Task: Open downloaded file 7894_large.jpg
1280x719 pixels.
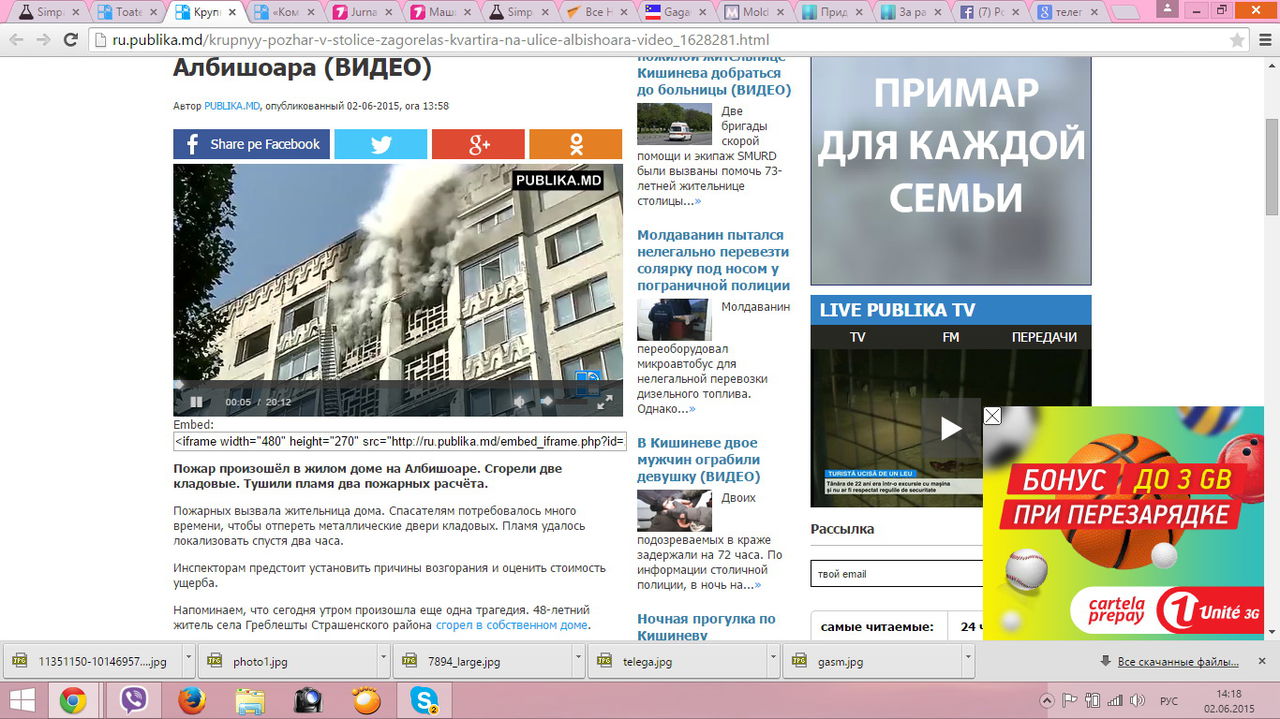Action: coord(483,661)
